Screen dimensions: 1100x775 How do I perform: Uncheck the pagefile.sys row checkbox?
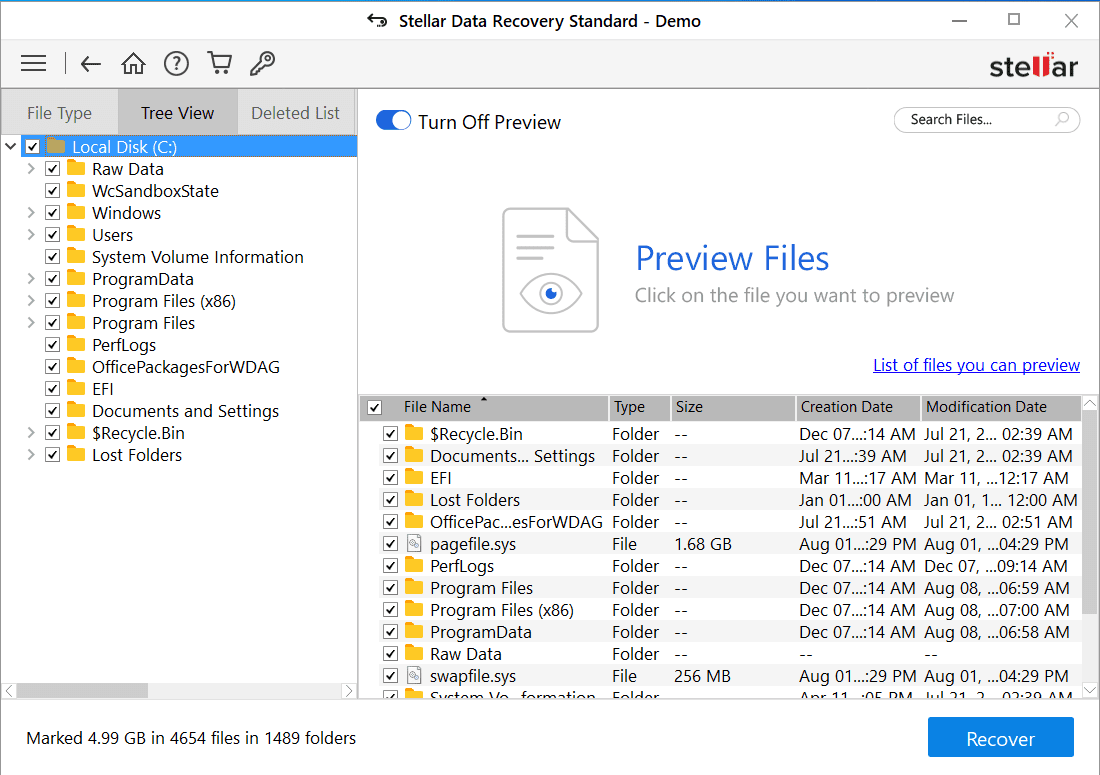pos(391,544)
